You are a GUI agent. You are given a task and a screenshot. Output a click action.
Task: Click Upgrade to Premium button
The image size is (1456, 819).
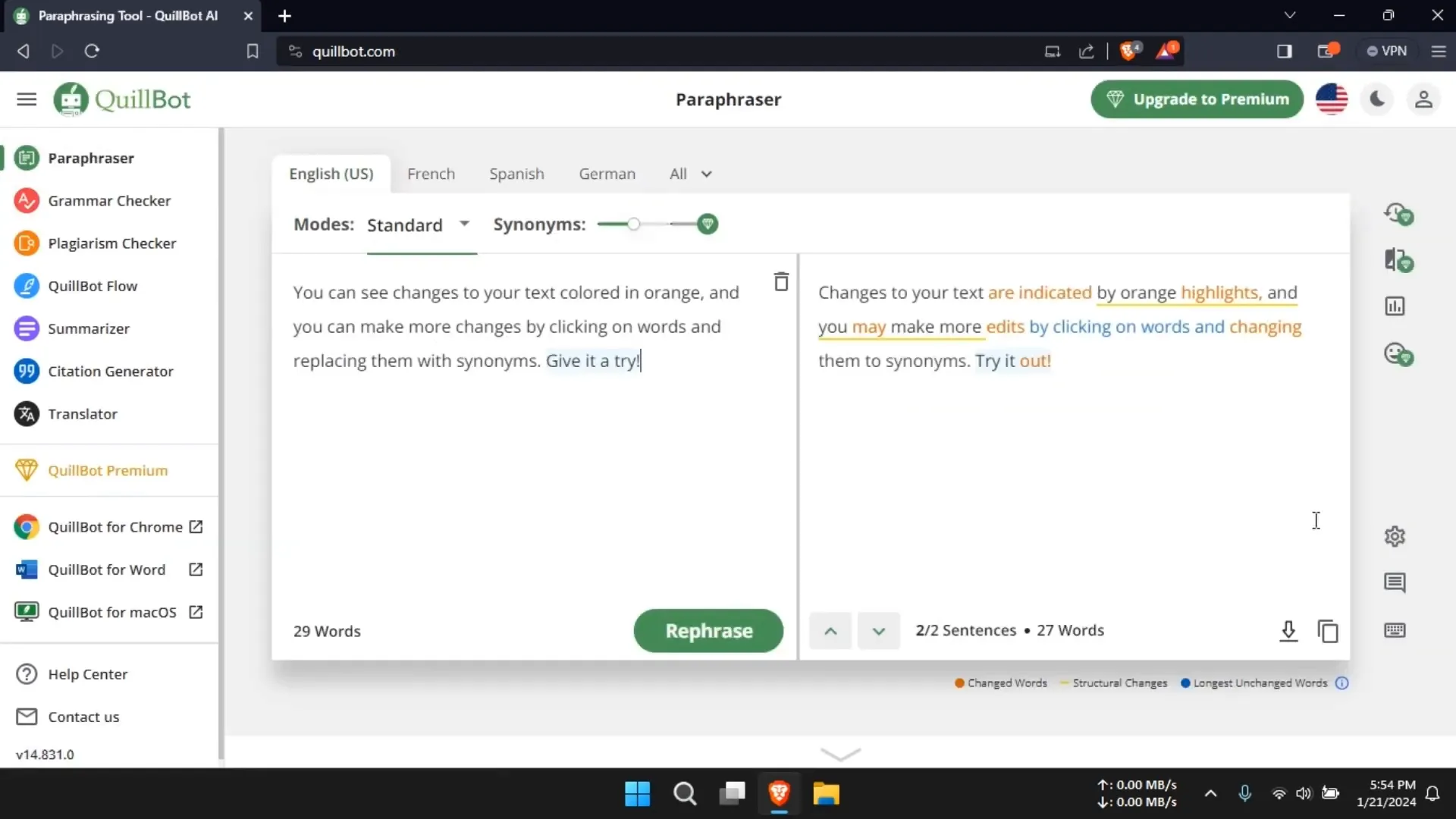(x=1197, y=99)
